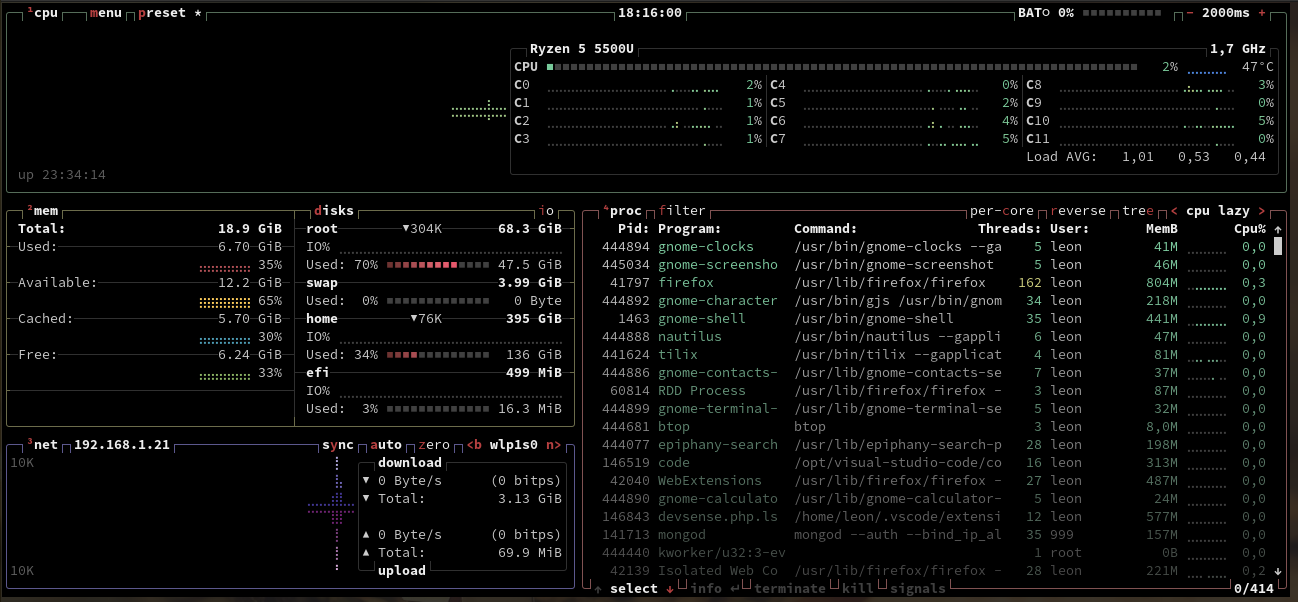Viewport: 1298px width, 602px height.
Task: Click left arrow before cpu lazy sort
Action: pos(1174,211)
